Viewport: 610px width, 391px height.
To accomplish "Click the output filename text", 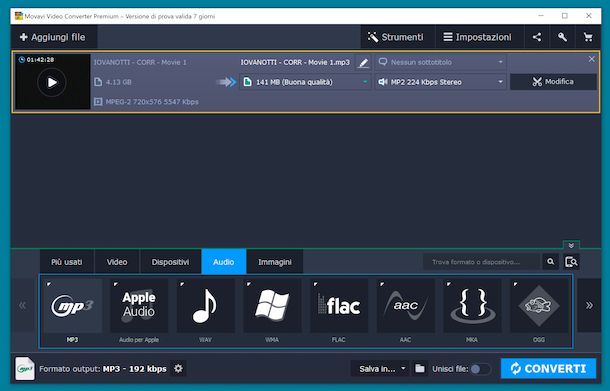I will pos(295,62).
